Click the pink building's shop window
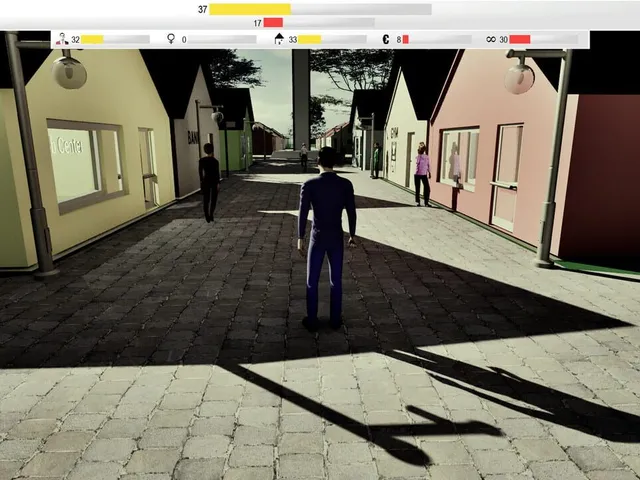This screenshot has width=640, height=480. click(x=459, y=159)
